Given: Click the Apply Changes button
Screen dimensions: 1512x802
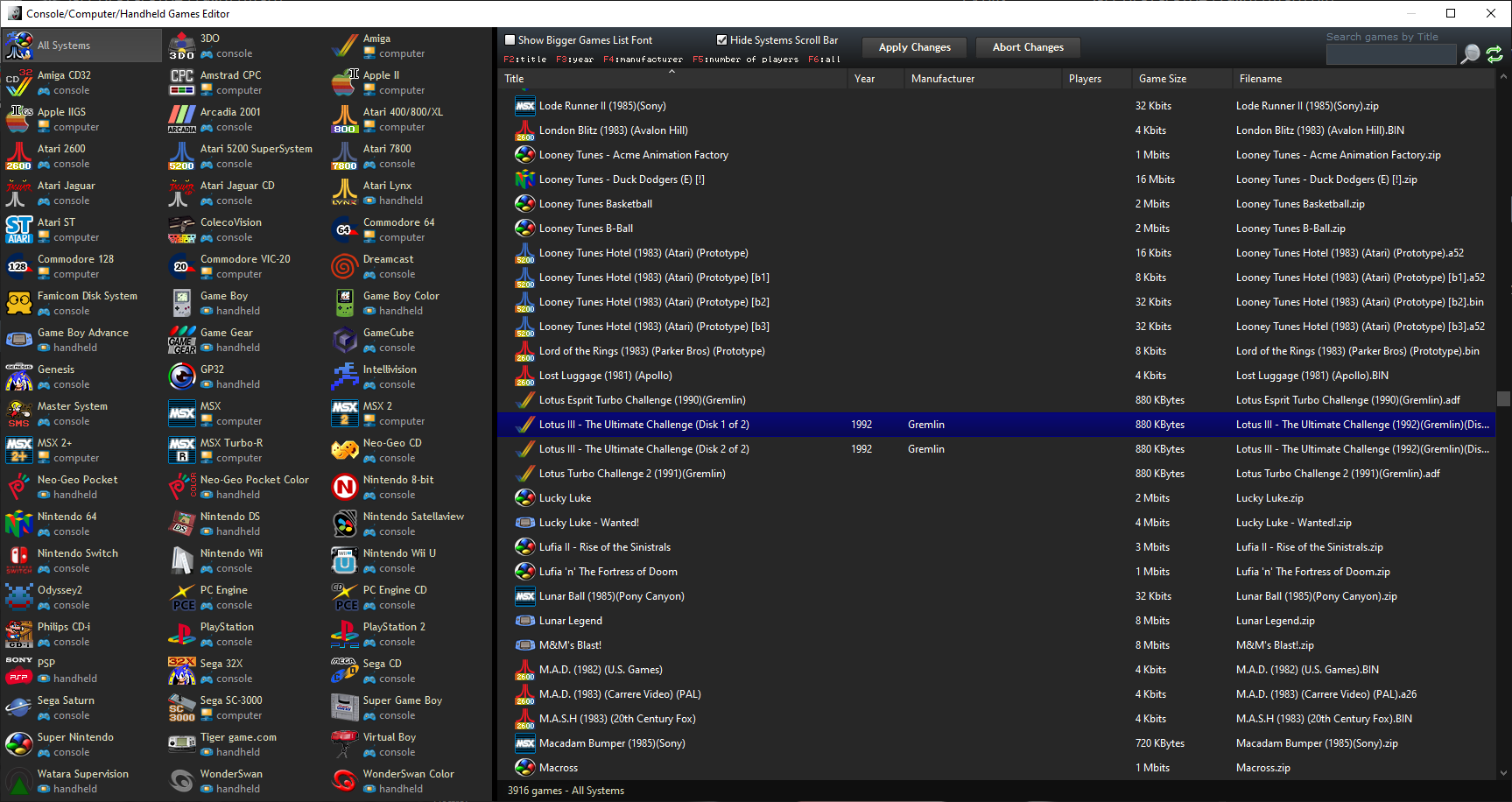Looking at the screenshot, I should tap(914, 47).
